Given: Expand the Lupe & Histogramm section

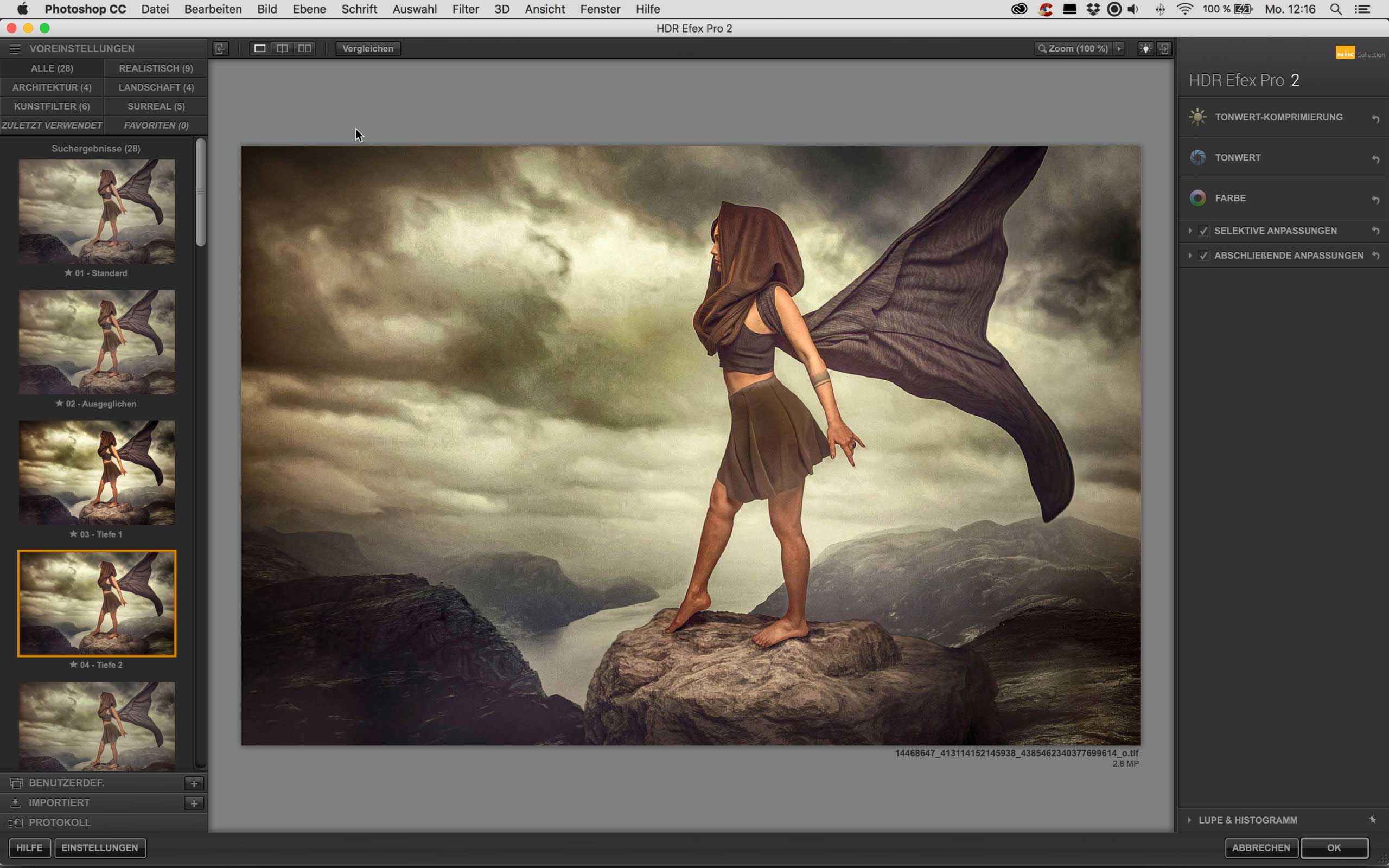Looking at the screenshot, I should [1189, 820].
